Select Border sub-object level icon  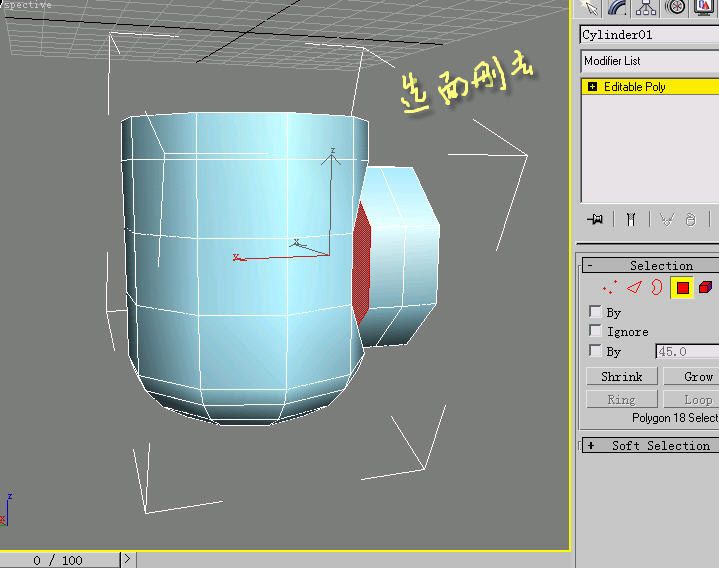pyautogui.click(x=657, y=288)
